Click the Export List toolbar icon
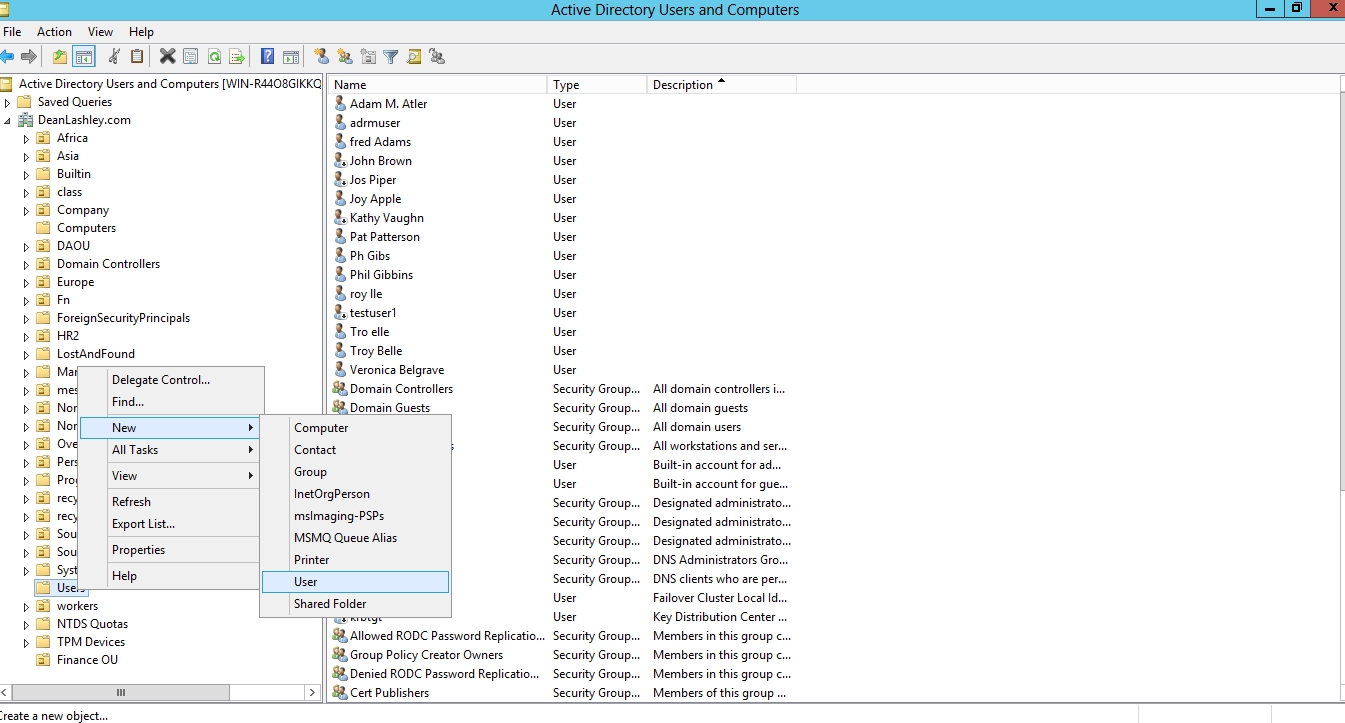The image size is (1345, 723). tap(237, 57)
